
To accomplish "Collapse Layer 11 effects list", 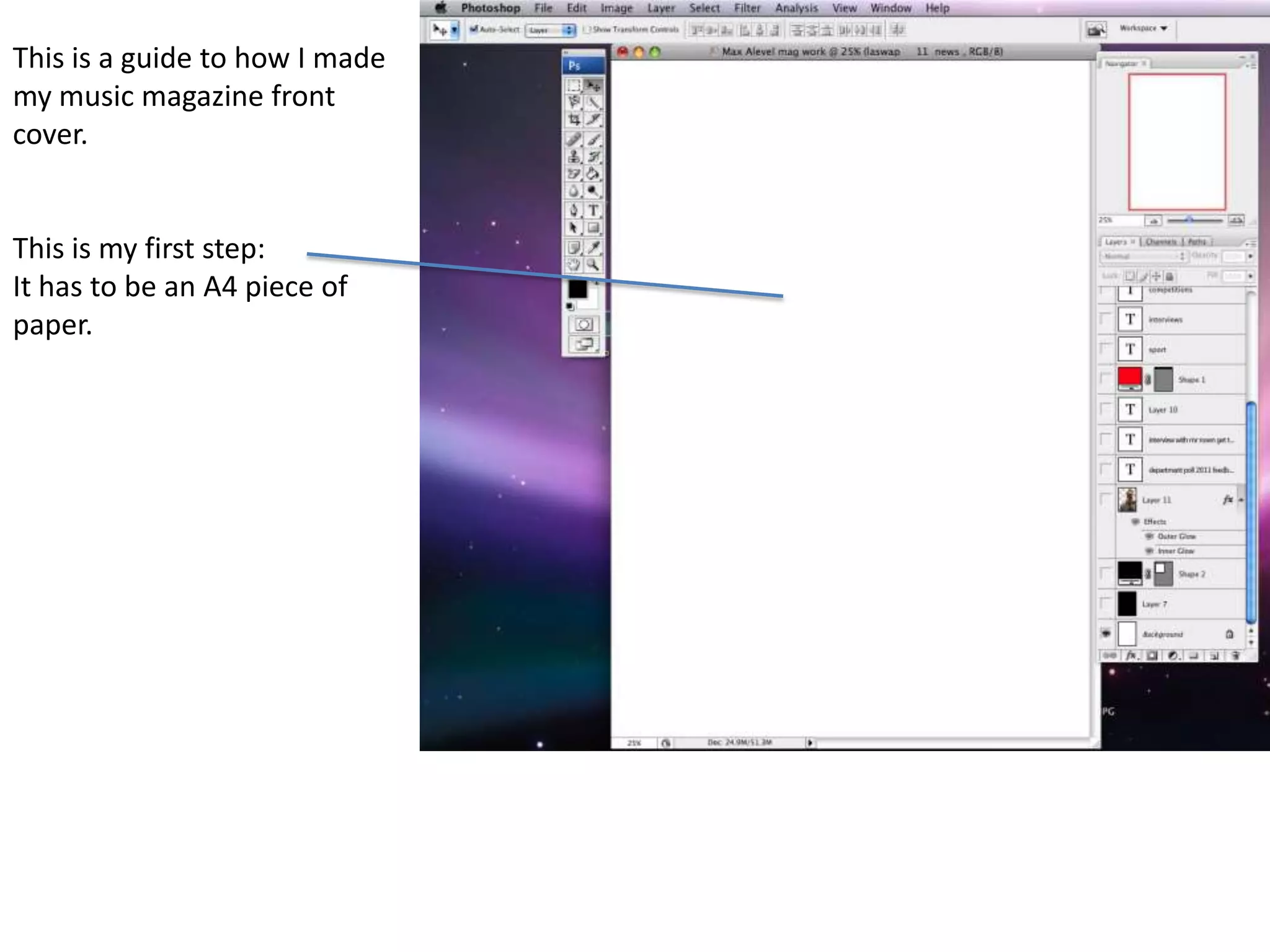I will pos(1241,500).
